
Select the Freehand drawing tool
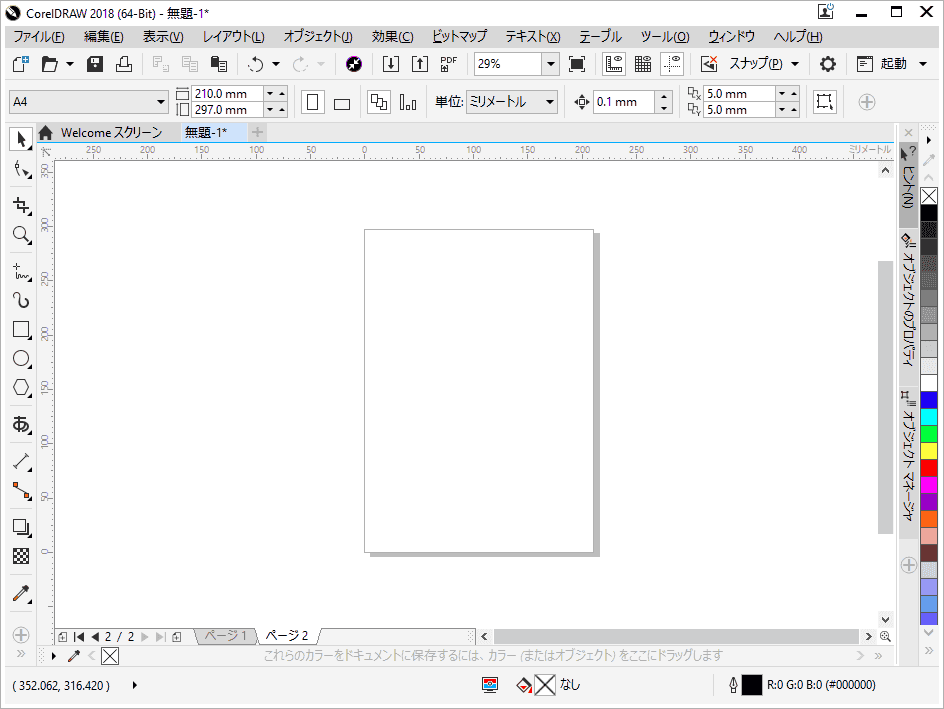[21, 272]
